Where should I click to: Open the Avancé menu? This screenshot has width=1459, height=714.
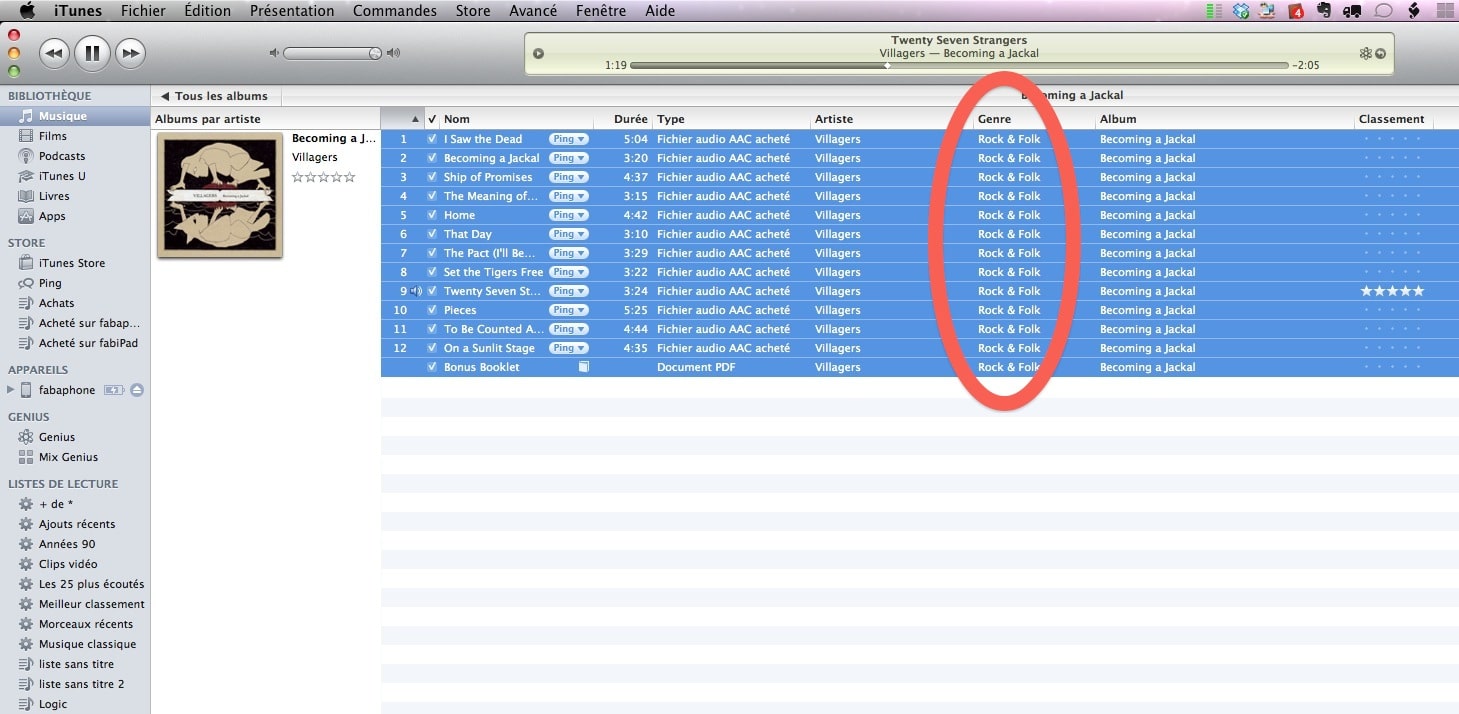point(533,11)
